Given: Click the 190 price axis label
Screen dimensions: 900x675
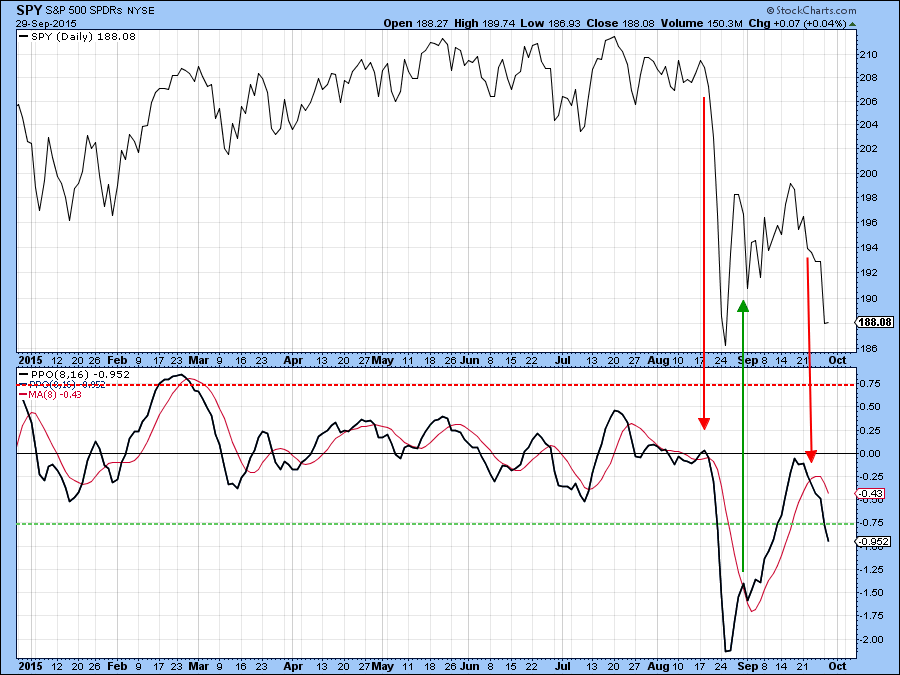Looking at the screenshot, I should (868, 298).
